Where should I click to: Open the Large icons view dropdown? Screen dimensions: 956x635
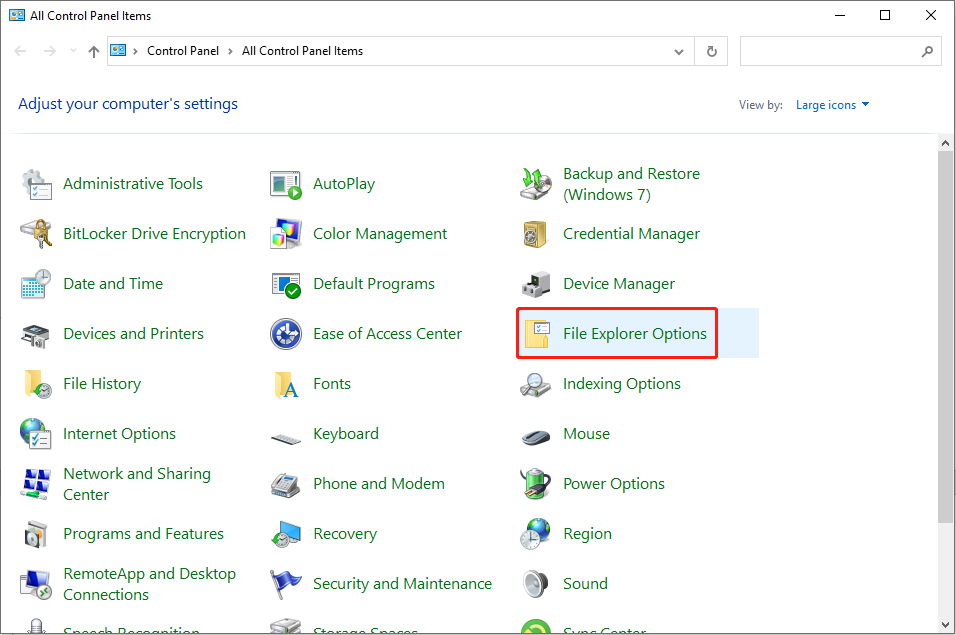pyautogui.click(x=832, y=105)
